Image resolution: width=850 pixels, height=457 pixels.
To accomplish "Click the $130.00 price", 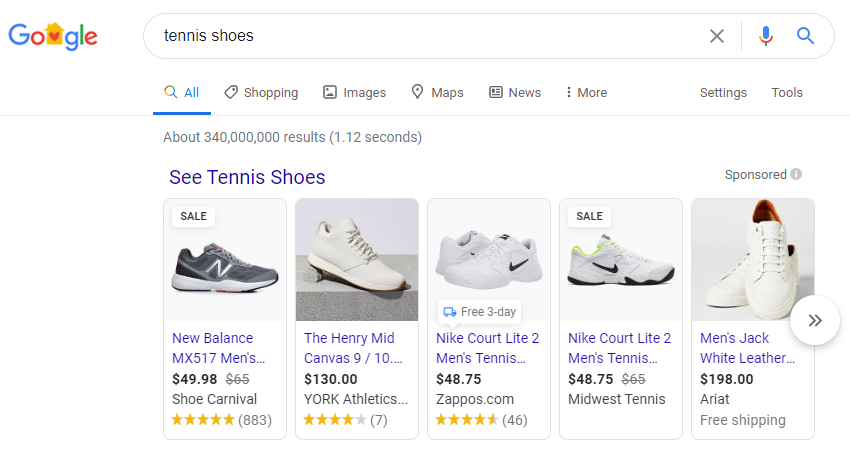I will (x=331, y=379).
